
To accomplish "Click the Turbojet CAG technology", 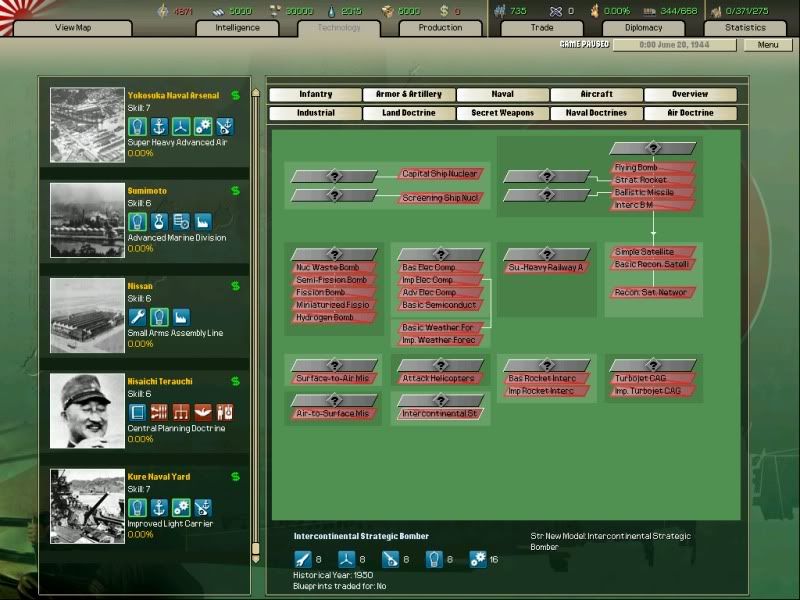I will (x=652, y=378).
